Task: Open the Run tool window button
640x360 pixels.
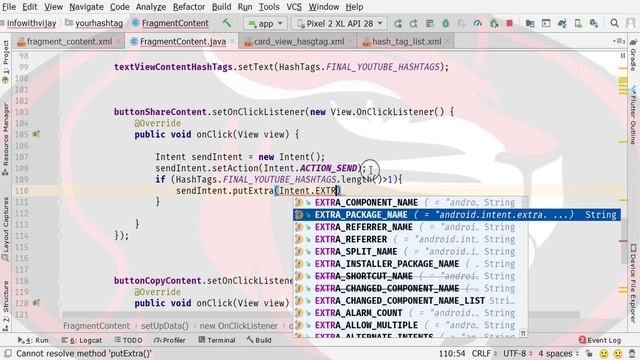Action: click(33, 340)
